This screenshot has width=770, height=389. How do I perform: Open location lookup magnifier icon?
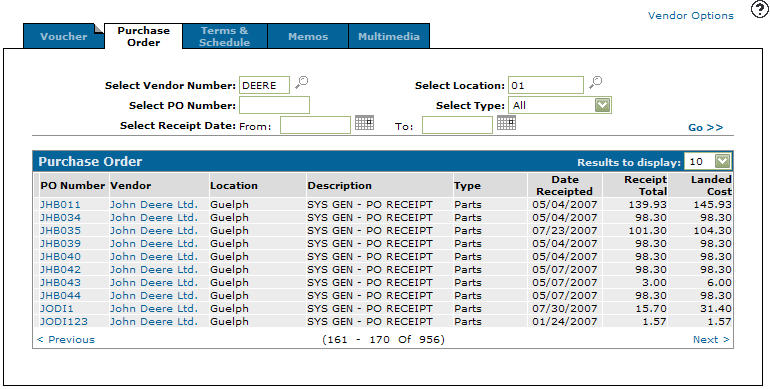(x=595, y=83)
